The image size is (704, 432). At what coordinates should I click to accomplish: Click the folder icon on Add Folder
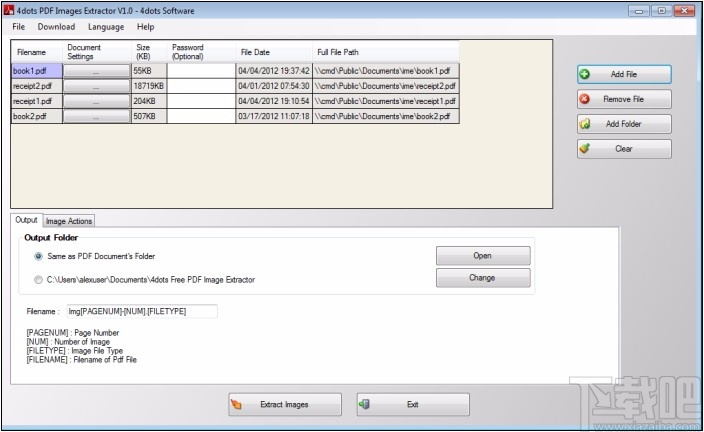click(585, 123)
